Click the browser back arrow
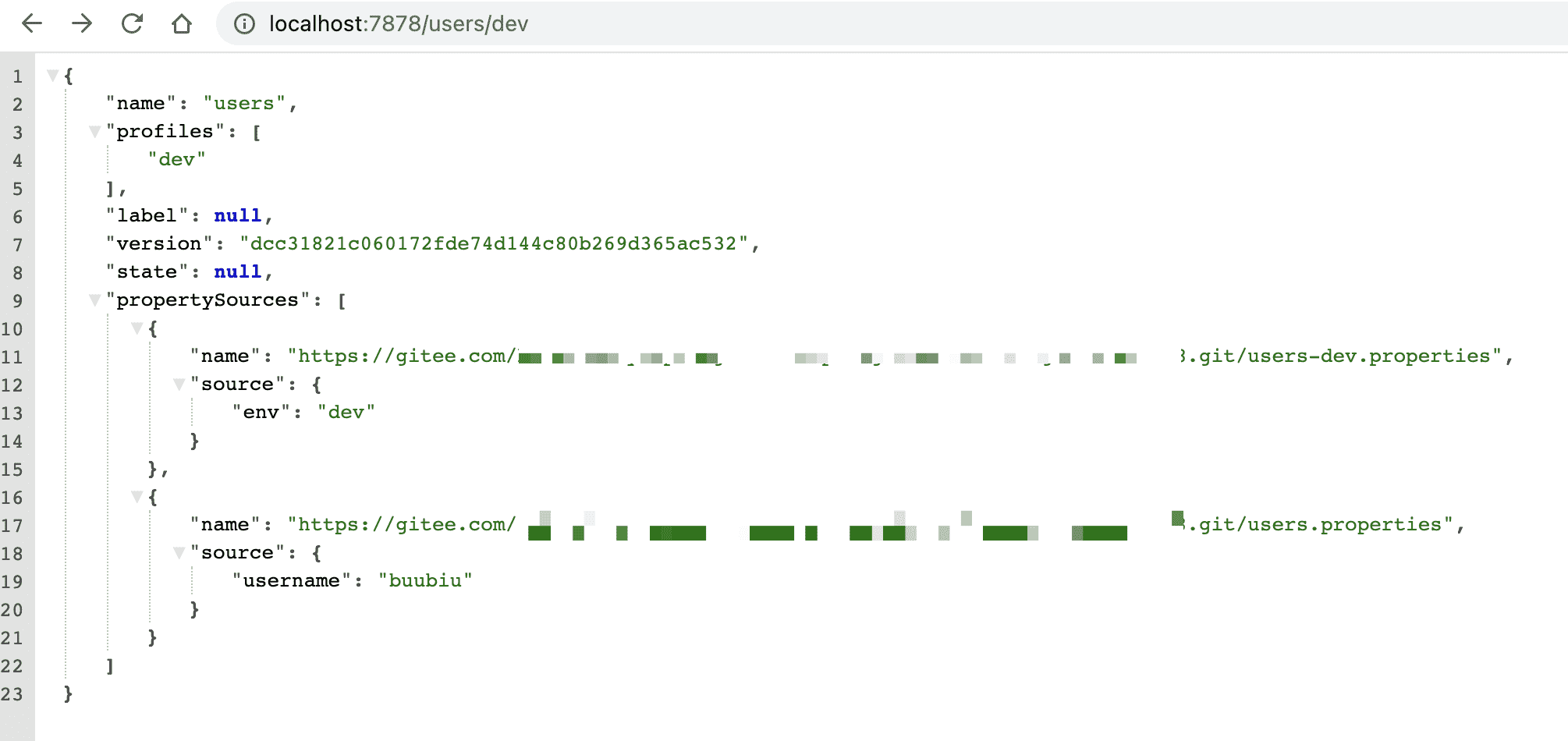1568x741 pixels. [x=32, y=23]
